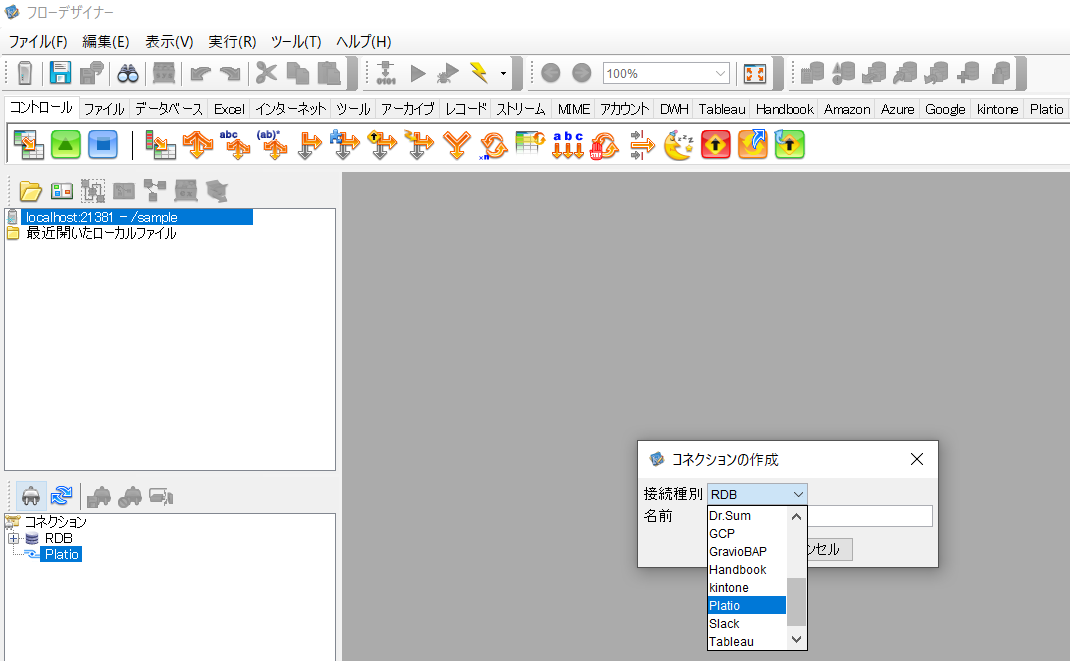Switch to the Excel tab
1070x661 pixels.
(229, 109)
